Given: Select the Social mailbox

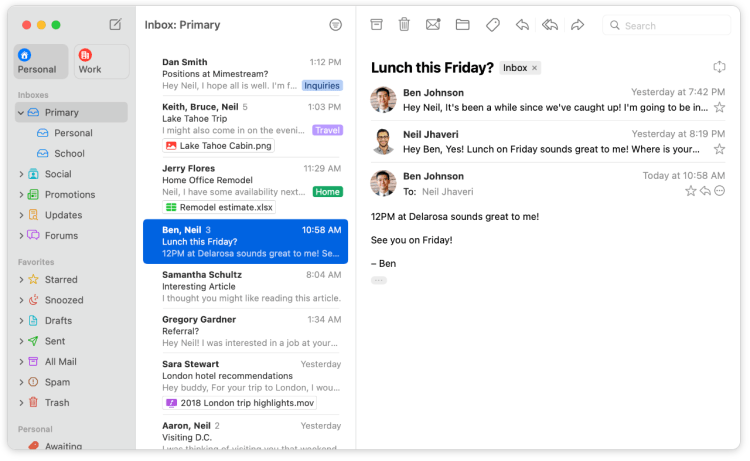Looking at the screenshot, I should click(x=72, y=174).
